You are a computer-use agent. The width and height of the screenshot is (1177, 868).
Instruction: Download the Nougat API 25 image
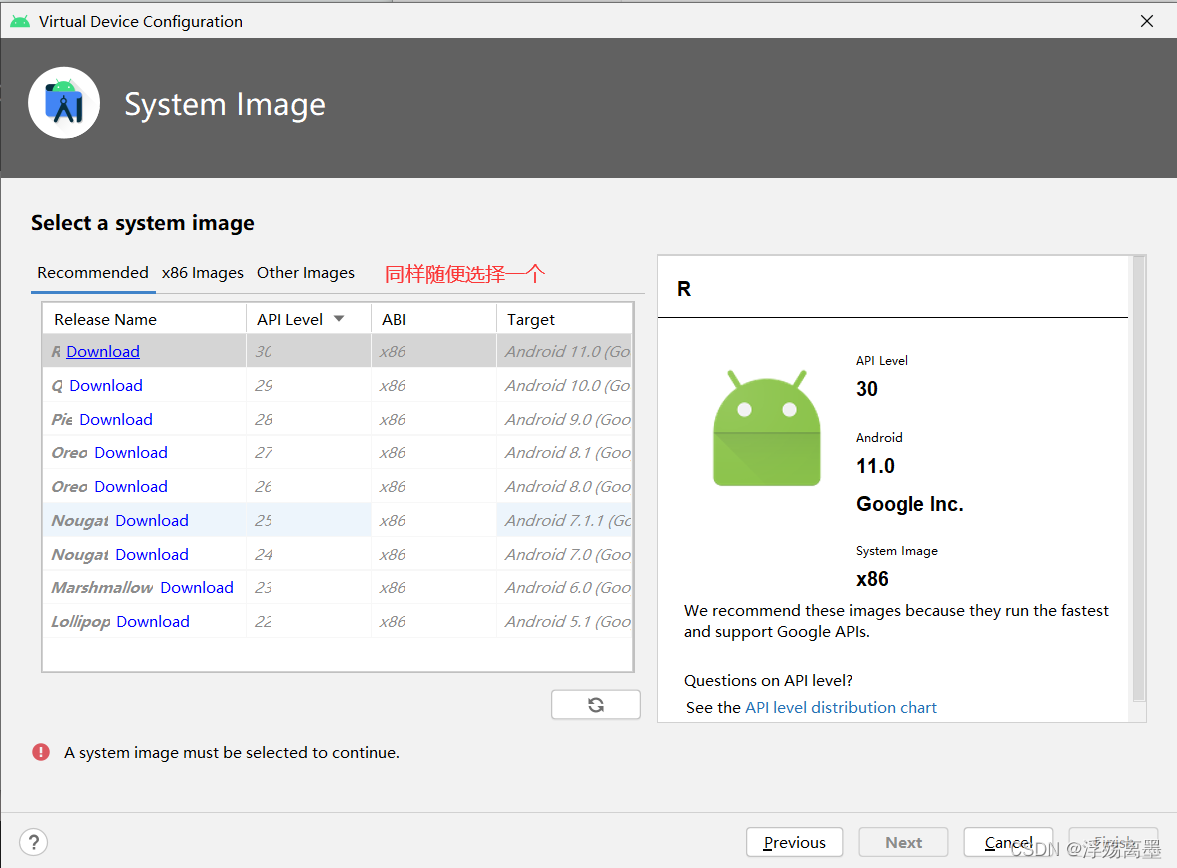pos(152,520)
